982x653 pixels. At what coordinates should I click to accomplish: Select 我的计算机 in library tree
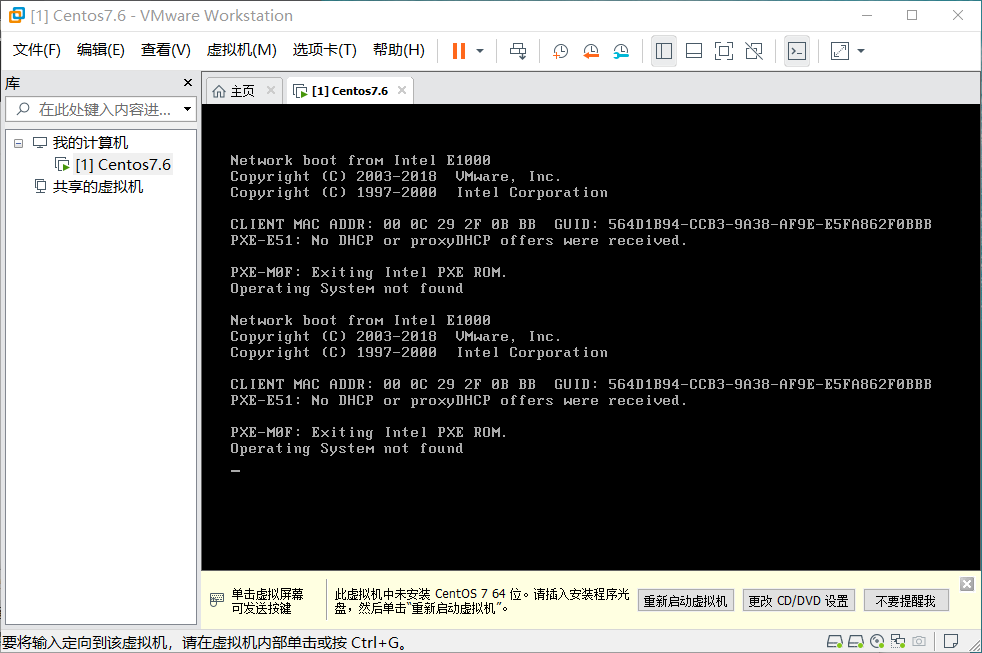click(x=90, y=143)
